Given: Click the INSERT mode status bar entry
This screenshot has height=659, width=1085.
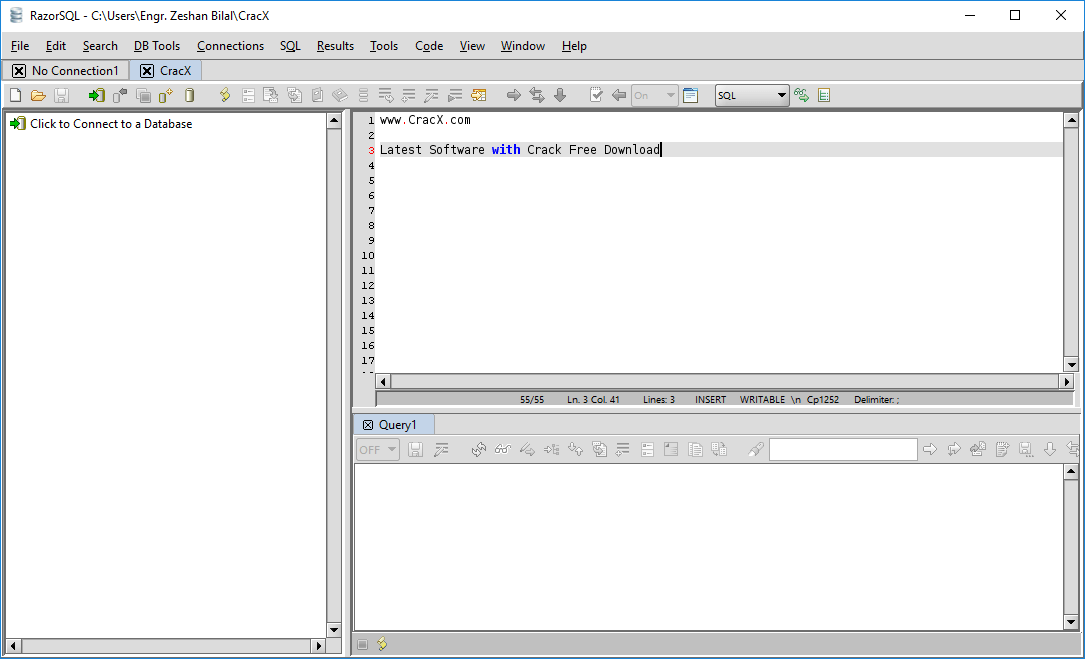Looking at the screenshot, I should pyautogui.click(x=711, y=399).
